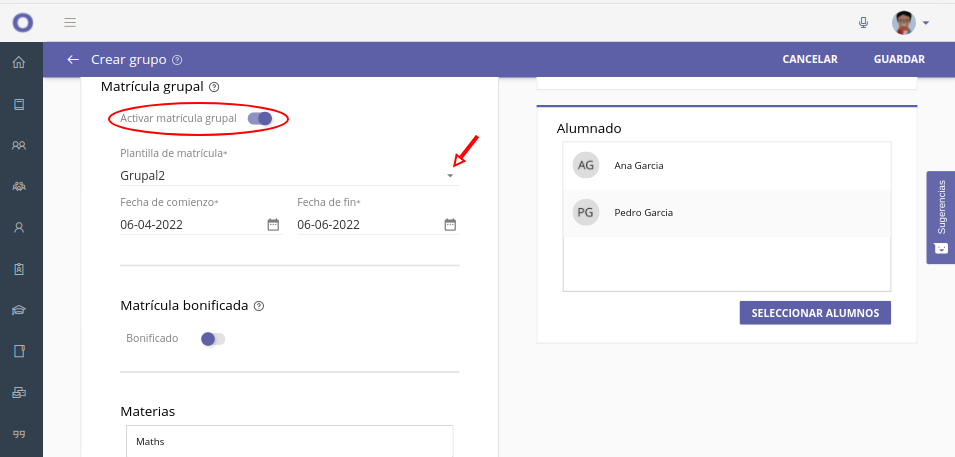Viewport: 955px width, 457px height.
Task: Select student Ana Garcia in Alumnado list
Action: 639,166
